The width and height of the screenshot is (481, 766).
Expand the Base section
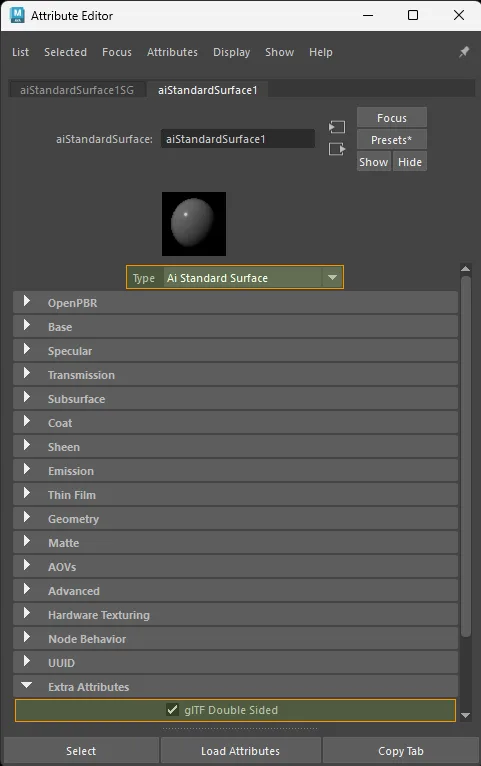click(235, 327)
